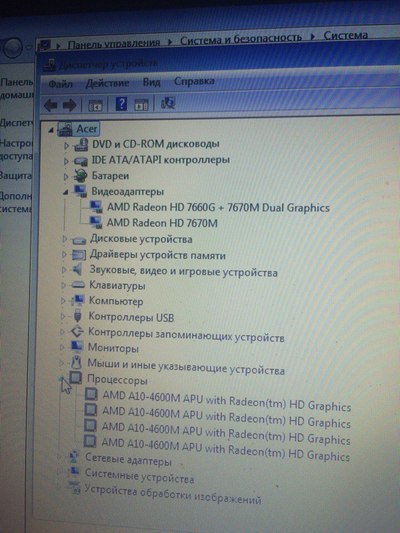
Task: Select the Контроллеры USB category icon
Action: [x=77, y=316]
